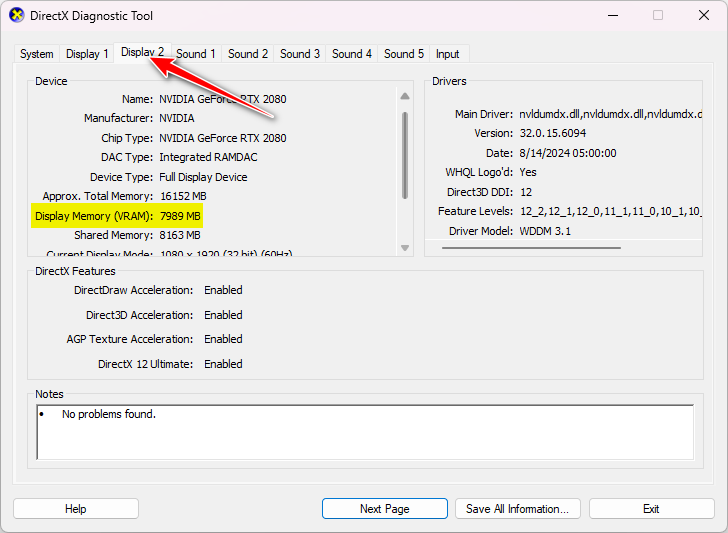
Task: Click the 'Shared Memory:' label
Action: [x=113, y=235]
